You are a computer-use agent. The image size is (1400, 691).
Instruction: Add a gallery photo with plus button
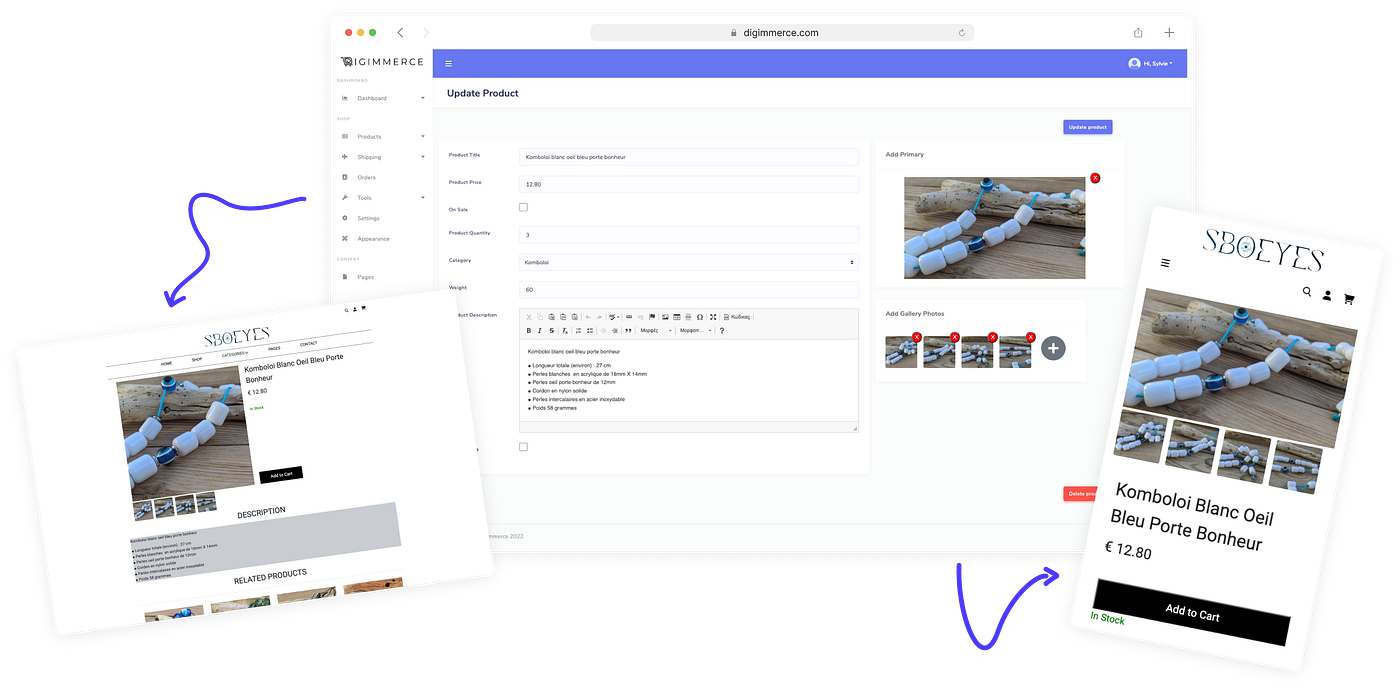[1053, 348]
